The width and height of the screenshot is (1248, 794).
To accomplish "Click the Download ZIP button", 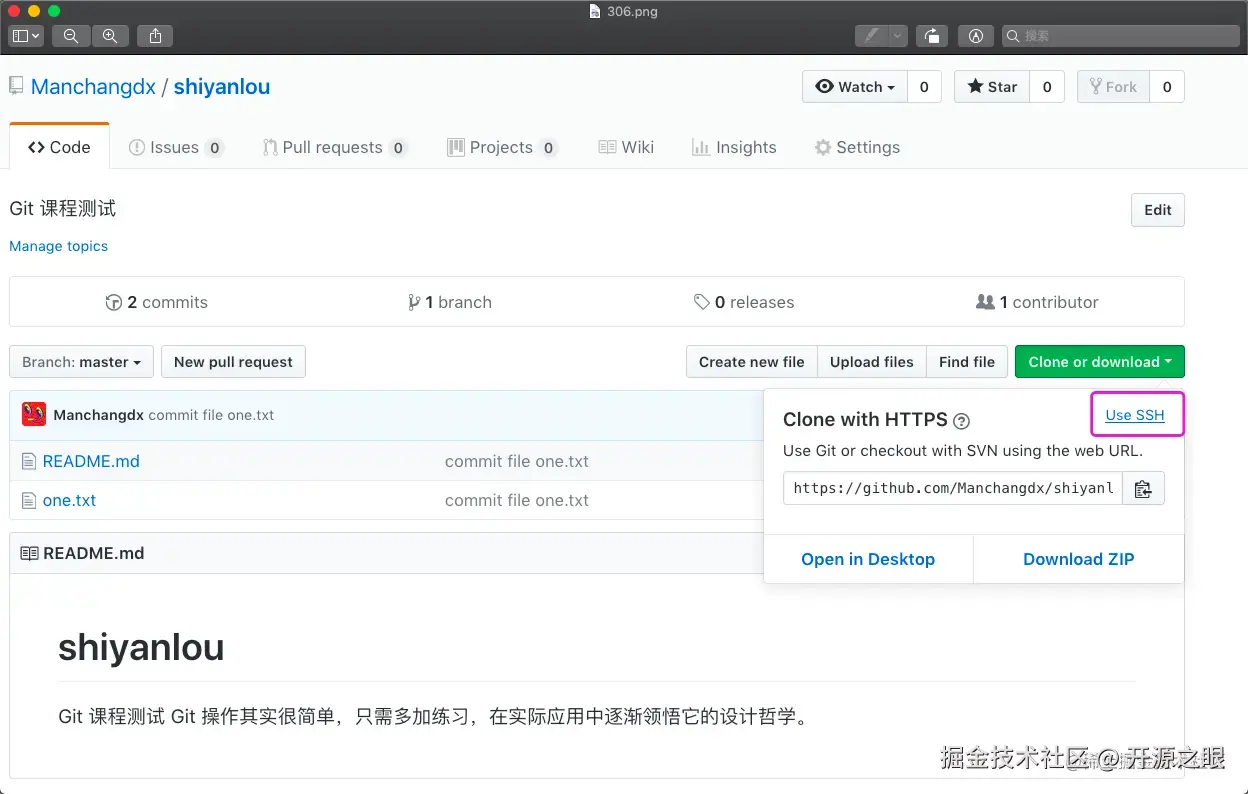I will point(1079,559).
